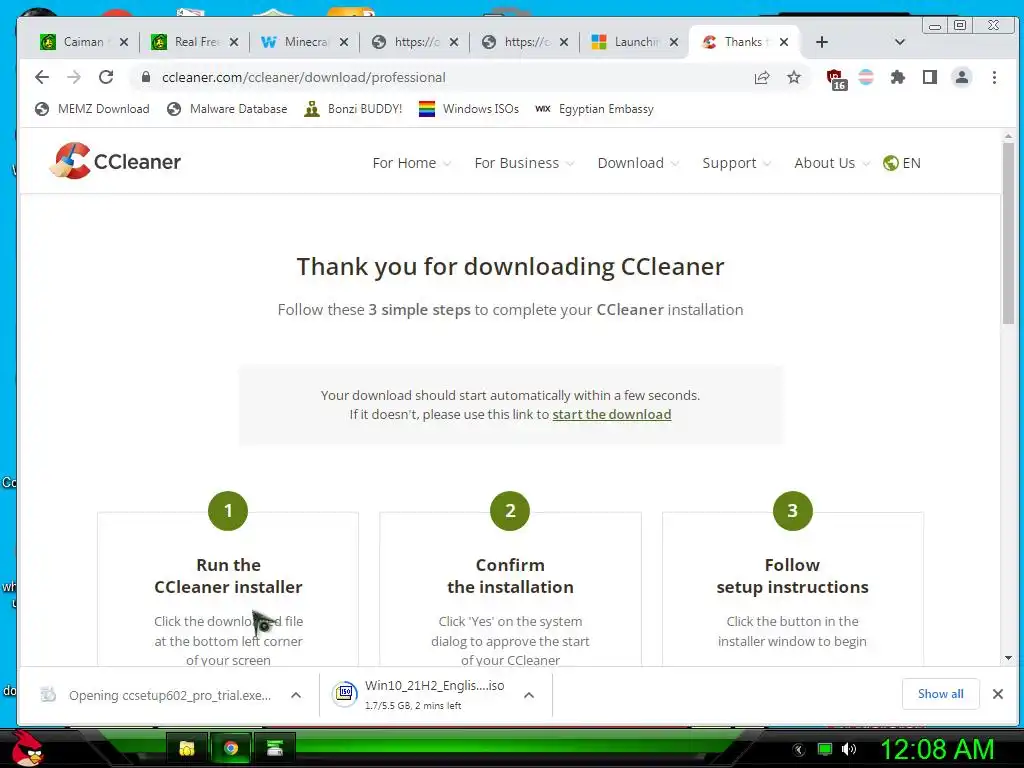
Task: Switch language with EN globe
Action: pyautogui.click(x=901, y=163)
